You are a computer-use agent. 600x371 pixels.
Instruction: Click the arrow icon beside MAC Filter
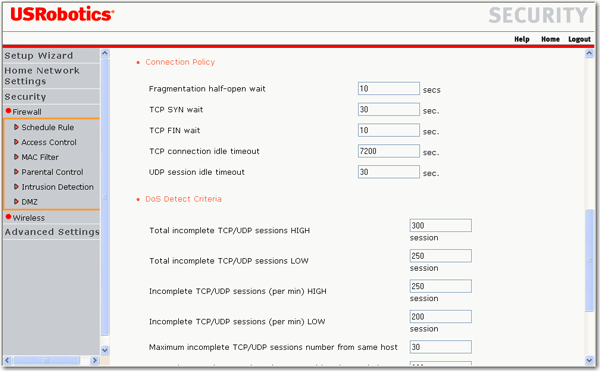point(16,157)
